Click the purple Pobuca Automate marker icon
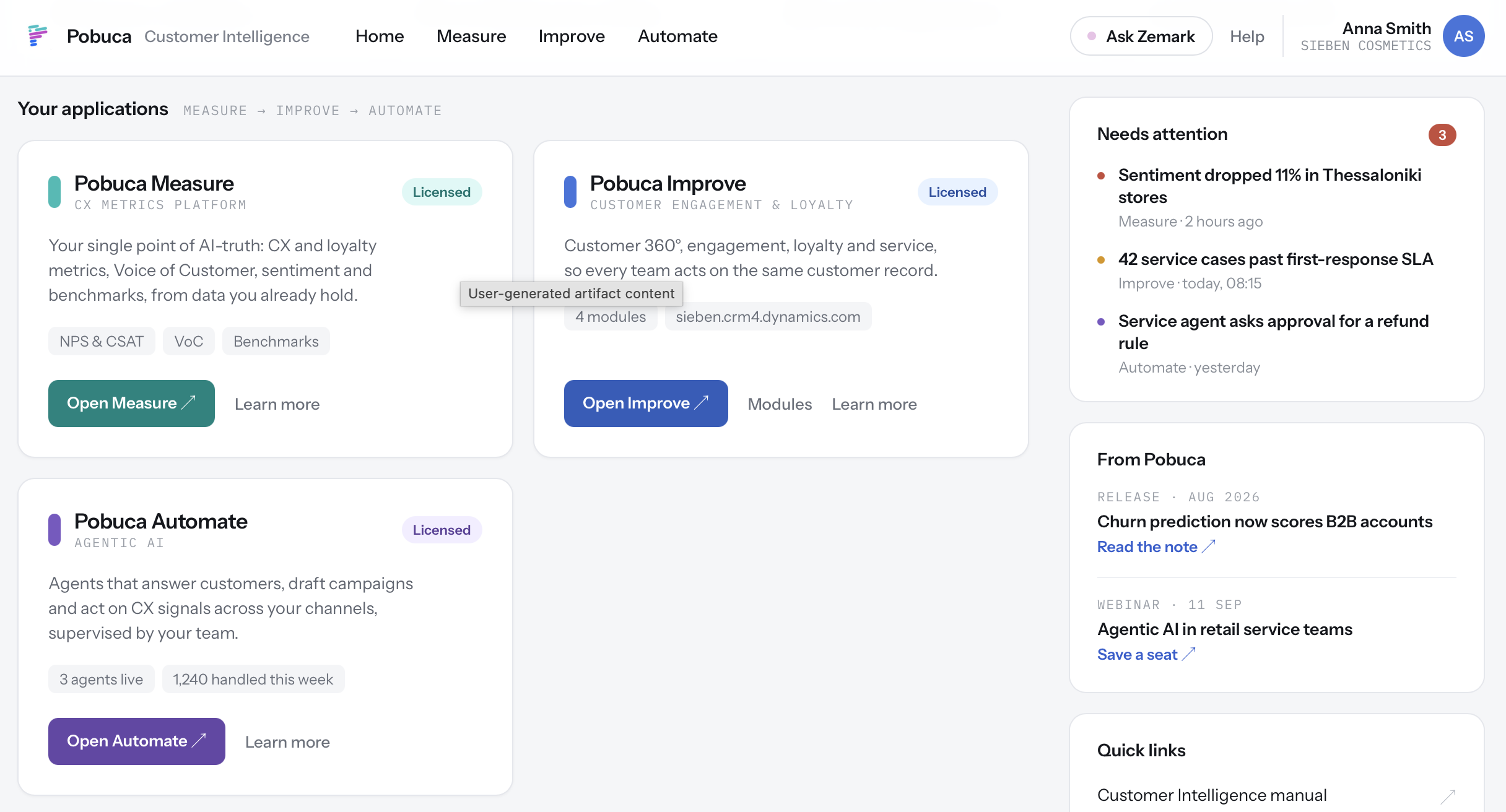Viewport: 1506px width, 812px height. tap(54, 530)
